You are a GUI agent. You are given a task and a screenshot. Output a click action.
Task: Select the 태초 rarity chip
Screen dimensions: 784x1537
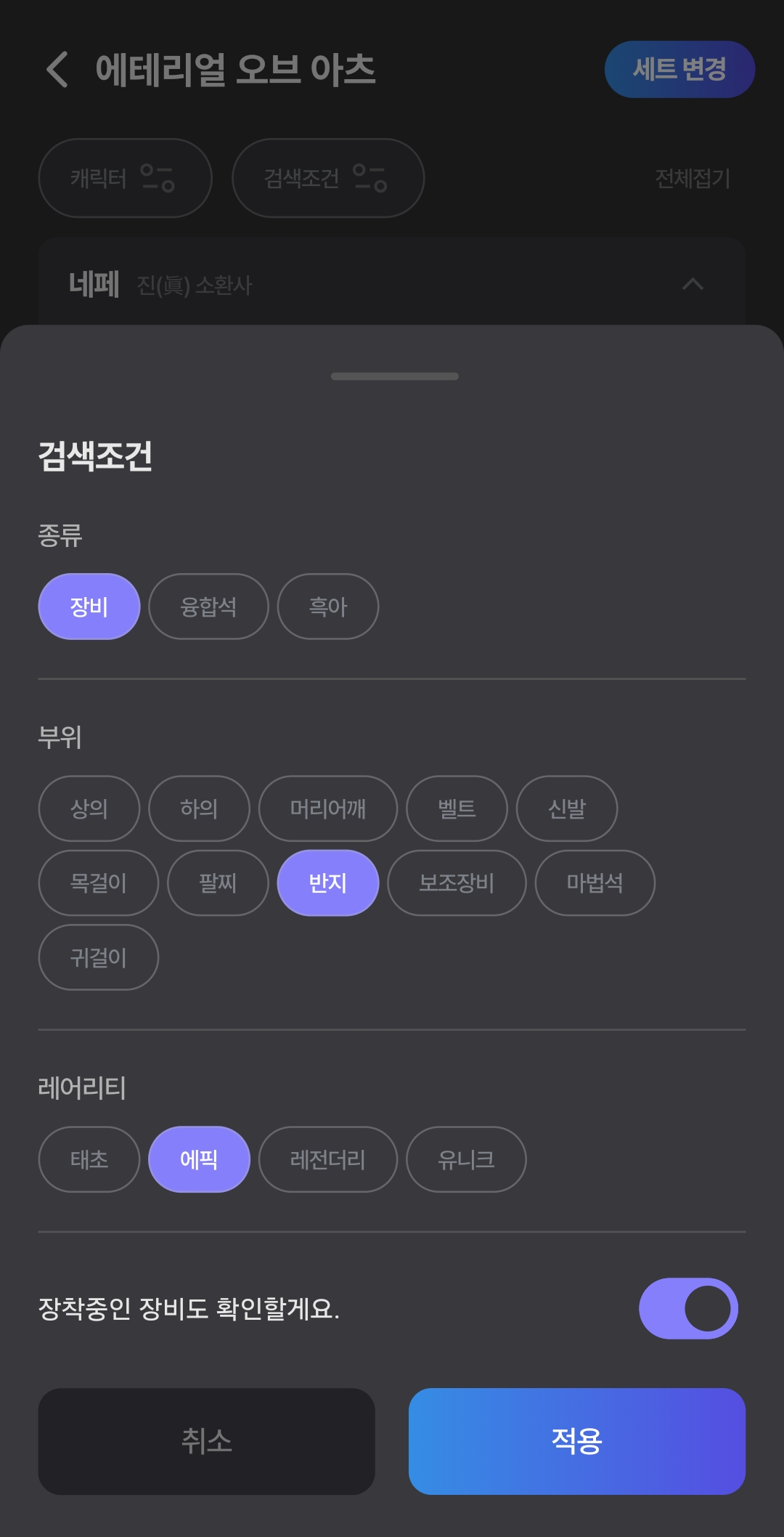coord(89,1159)
